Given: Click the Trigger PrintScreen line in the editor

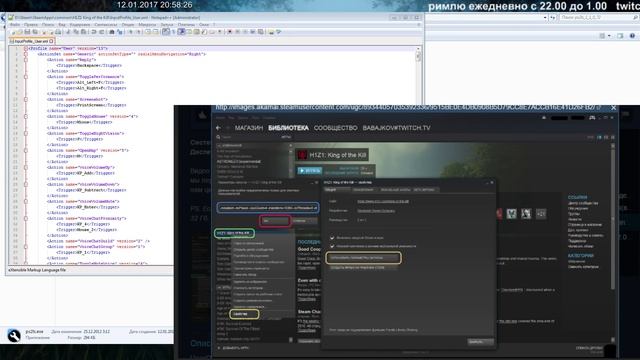Looking at the screenshot, I should [91, 105].
